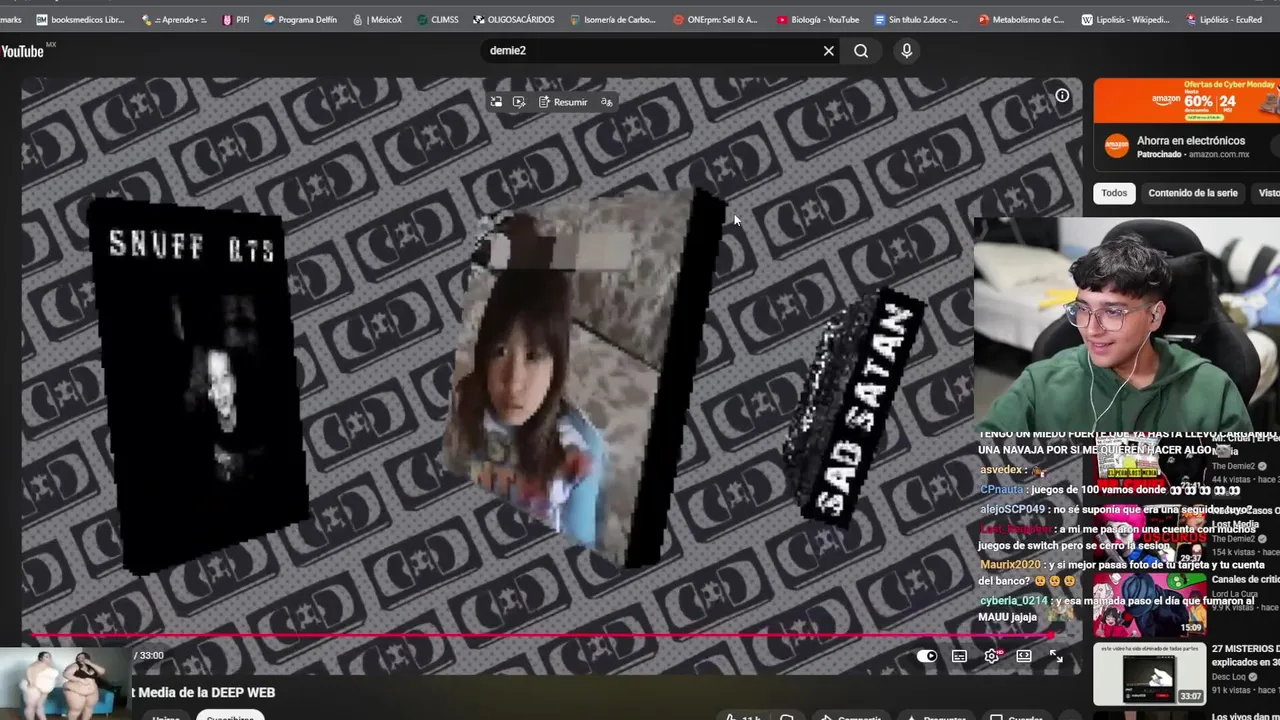Select 'Contenido de la serie' chip
The image size is (1280, 720).
coord(1192,193)
